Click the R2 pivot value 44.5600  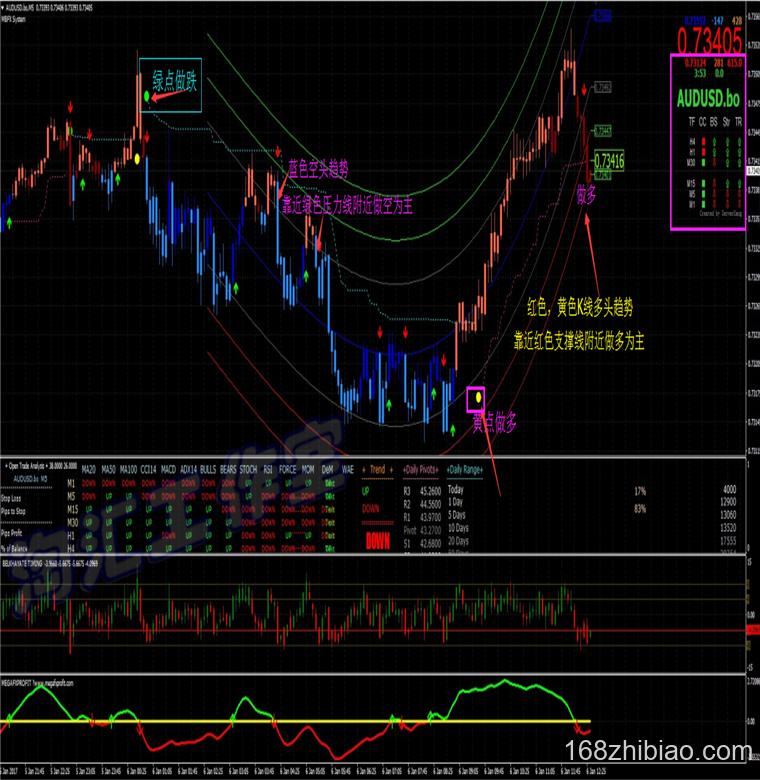(431, 504)
